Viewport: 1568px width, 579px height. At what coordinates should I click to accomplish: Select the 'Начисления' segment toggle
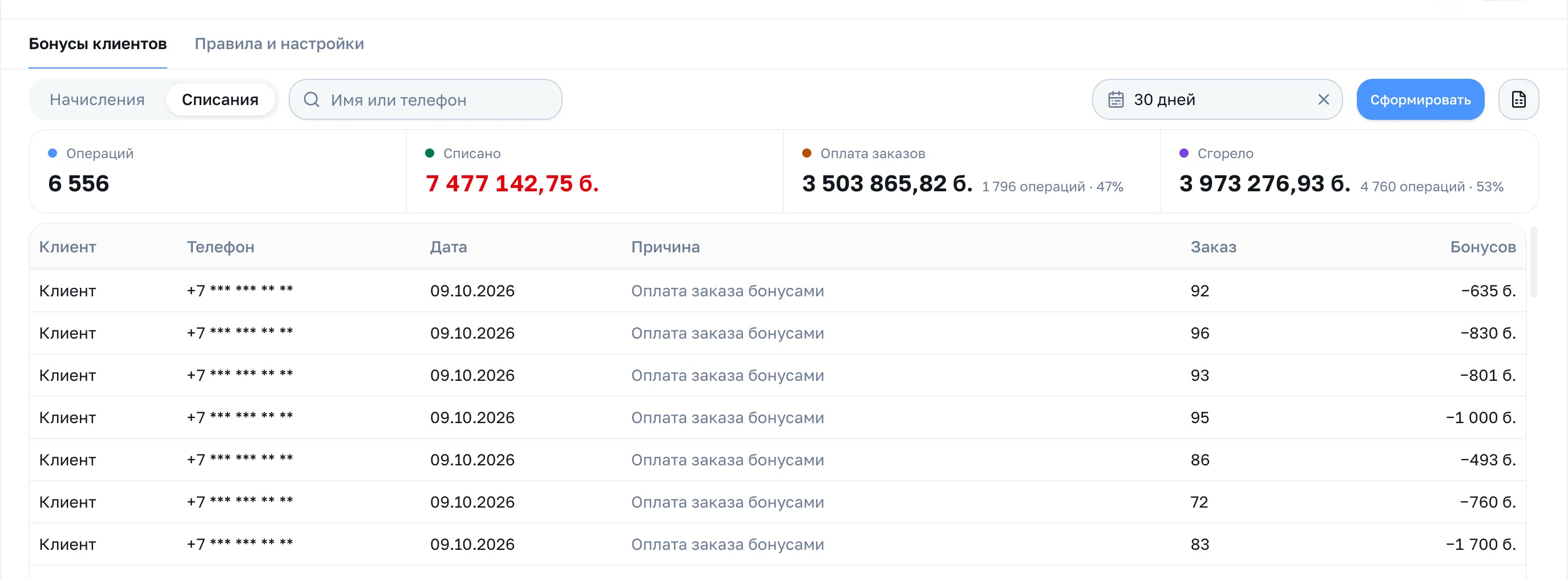[x=98, y=100]
